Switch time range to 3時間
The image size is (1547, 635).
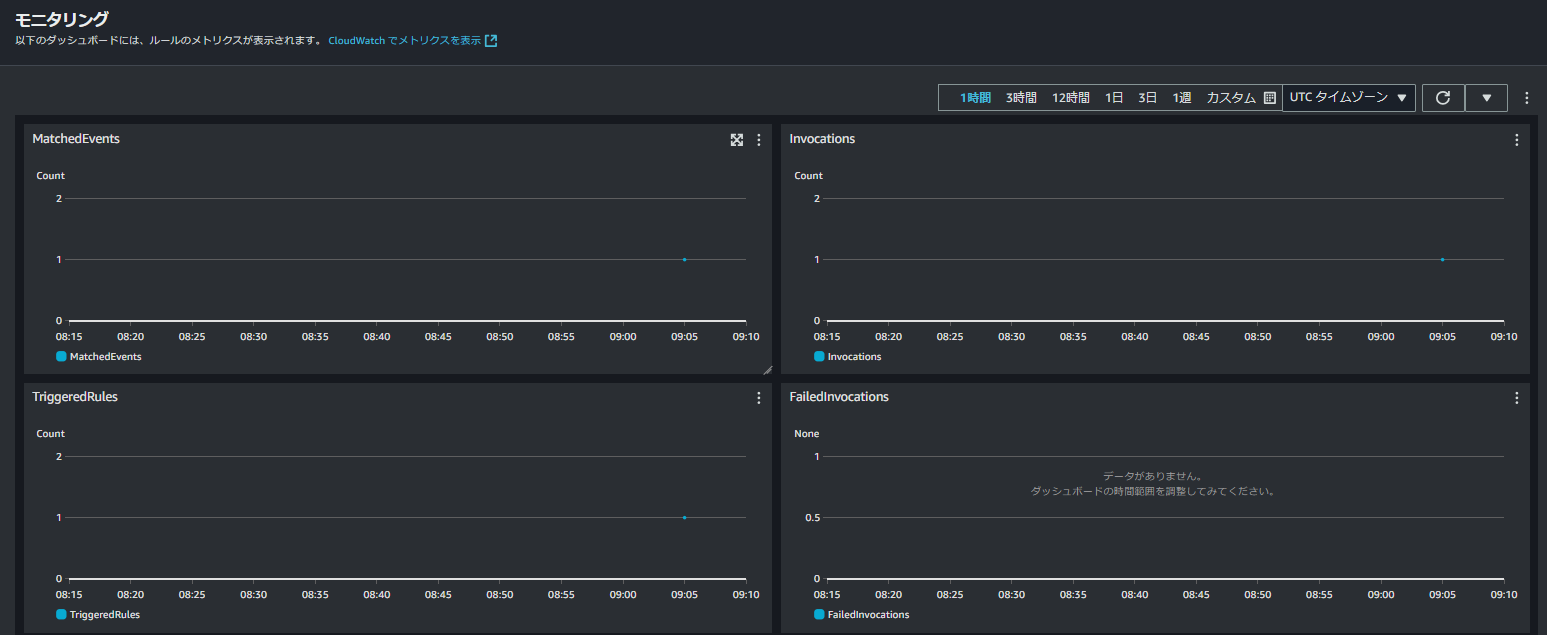[1021, 97]
